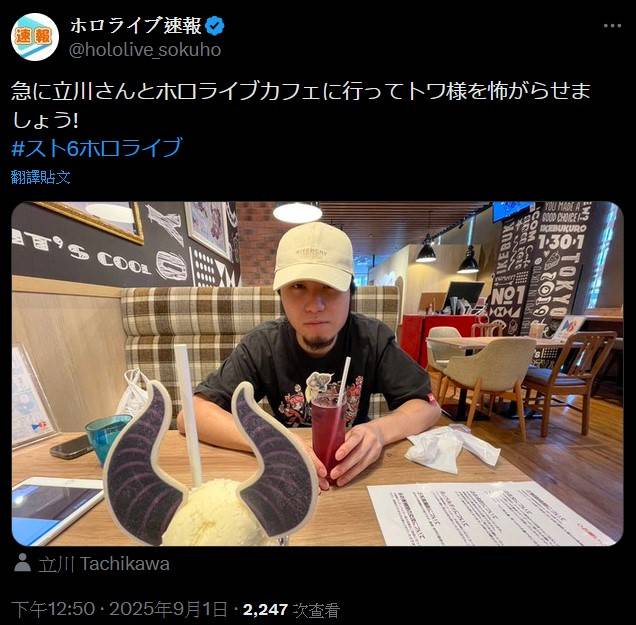
Task: Click the TOKYO wall sign in photo
Action: pos(570,286)
